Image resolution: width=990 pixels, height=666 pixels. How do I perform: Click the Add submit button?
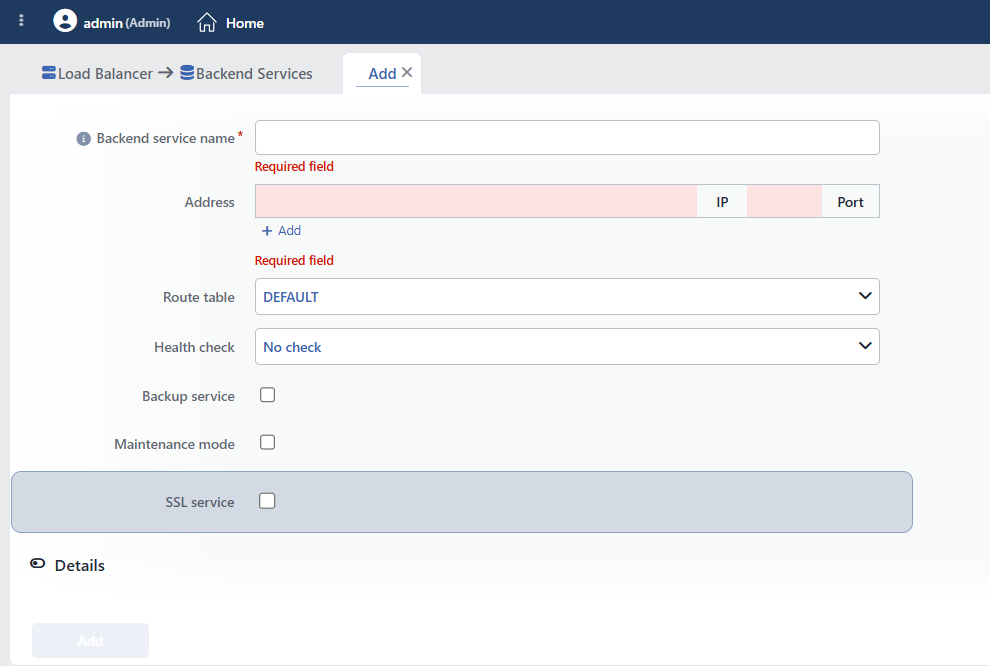[90, 641]
